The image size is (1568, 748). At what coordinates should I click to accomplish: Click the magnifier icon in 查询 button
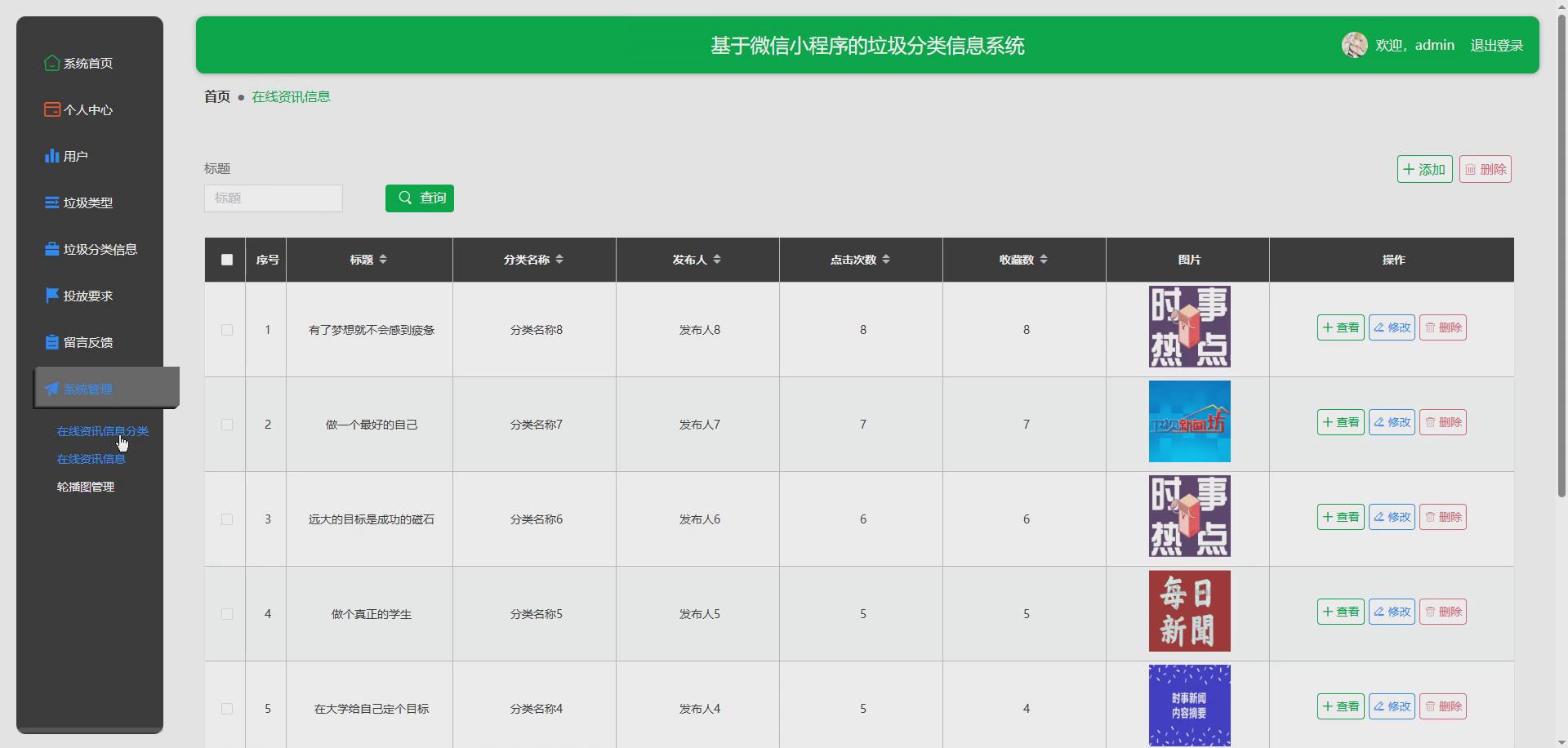coord(405,198)
